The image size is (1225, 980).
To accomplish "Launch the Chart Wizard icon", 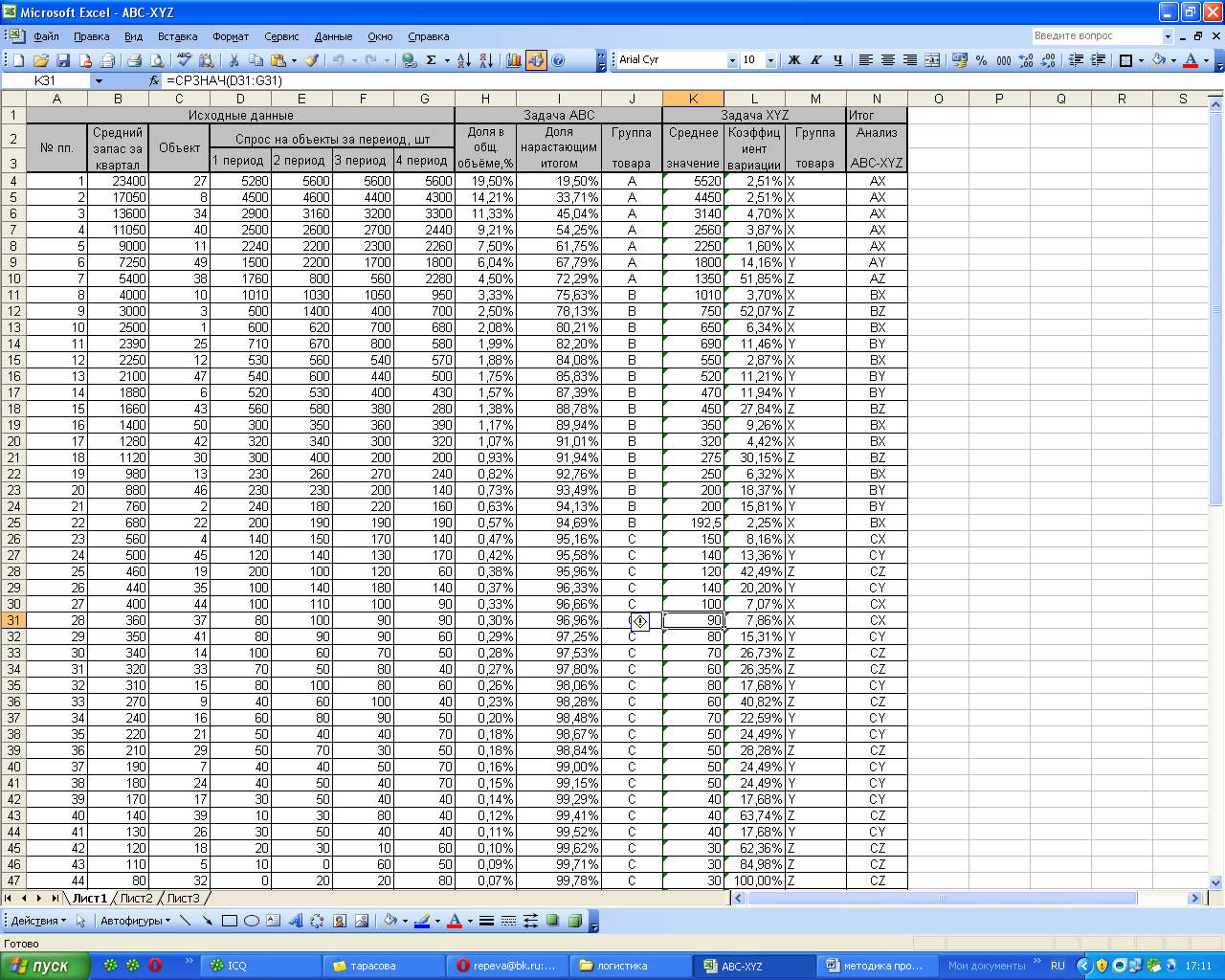I will 514,60.
